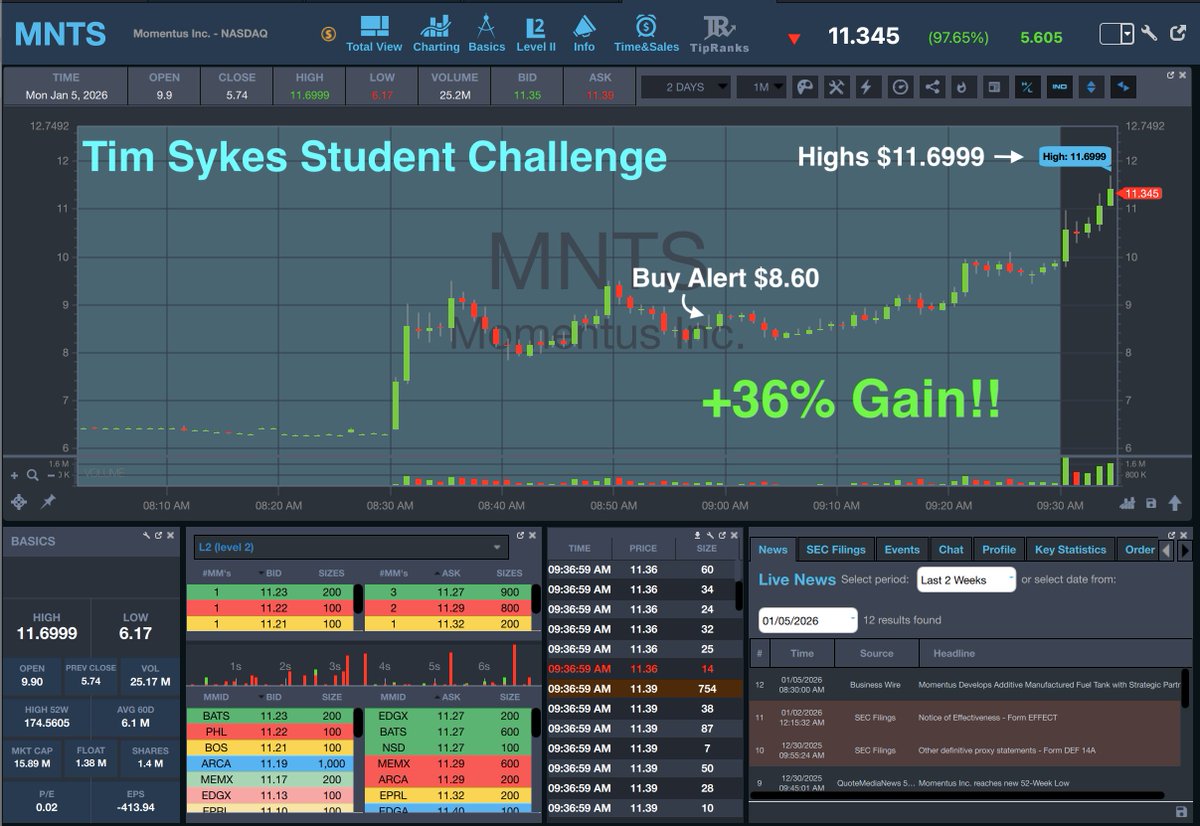Open the 01/05/2026 date dropdown
Image resolution: width=1200 pixels, height=826 pixels.
808,620
